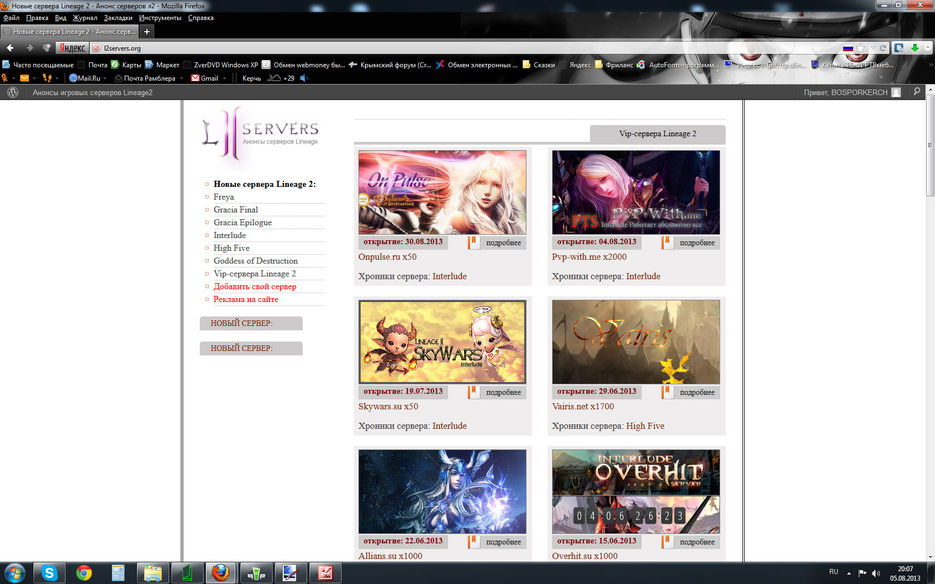Show hidden system tray icons
The width and height of the screenshot is (935, 584).
pos(849,573)
